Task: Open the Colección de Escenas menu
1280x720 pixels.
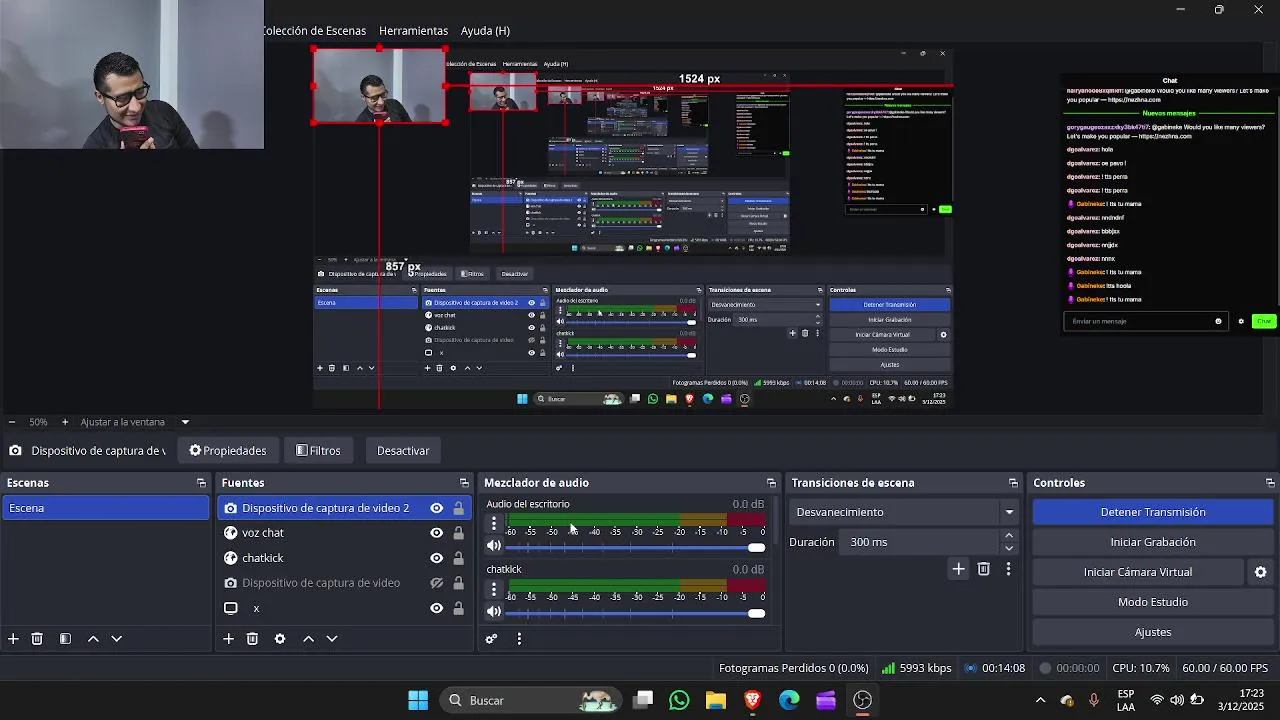Action: coord(315,31)
